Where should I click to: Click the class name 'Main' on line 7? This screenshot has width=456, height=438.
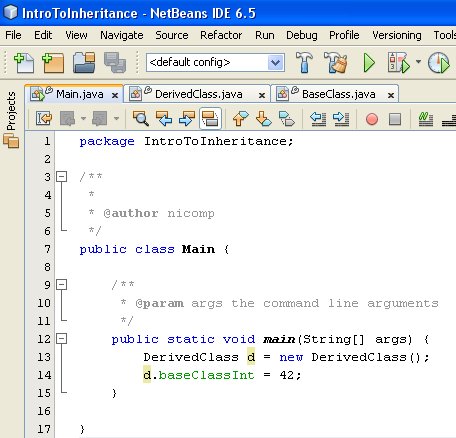[x=198, y=249]
